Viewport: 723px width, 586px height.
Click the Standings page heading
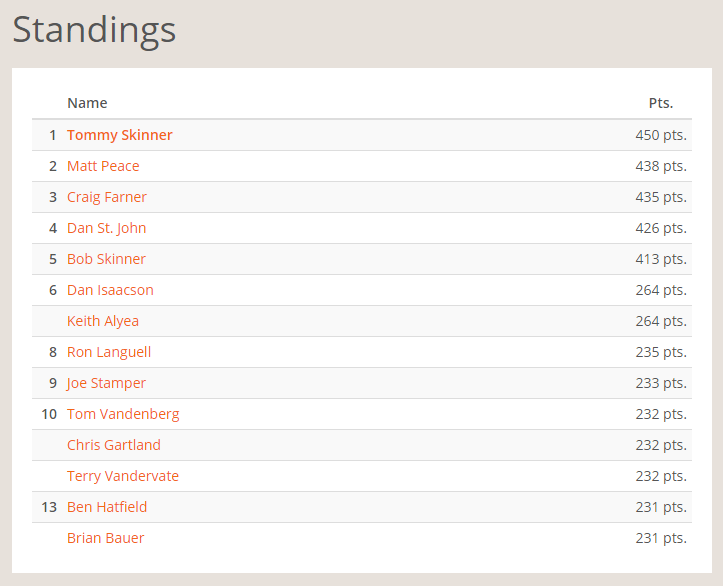(x=94, y=30)
